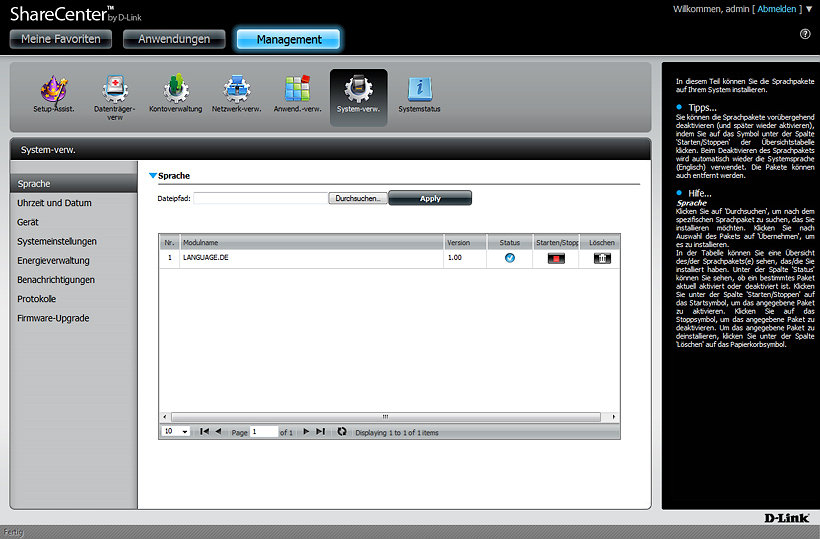Screen dimensions: 820x539
Task: Go to last page in table pager
Action: [321, 431]
